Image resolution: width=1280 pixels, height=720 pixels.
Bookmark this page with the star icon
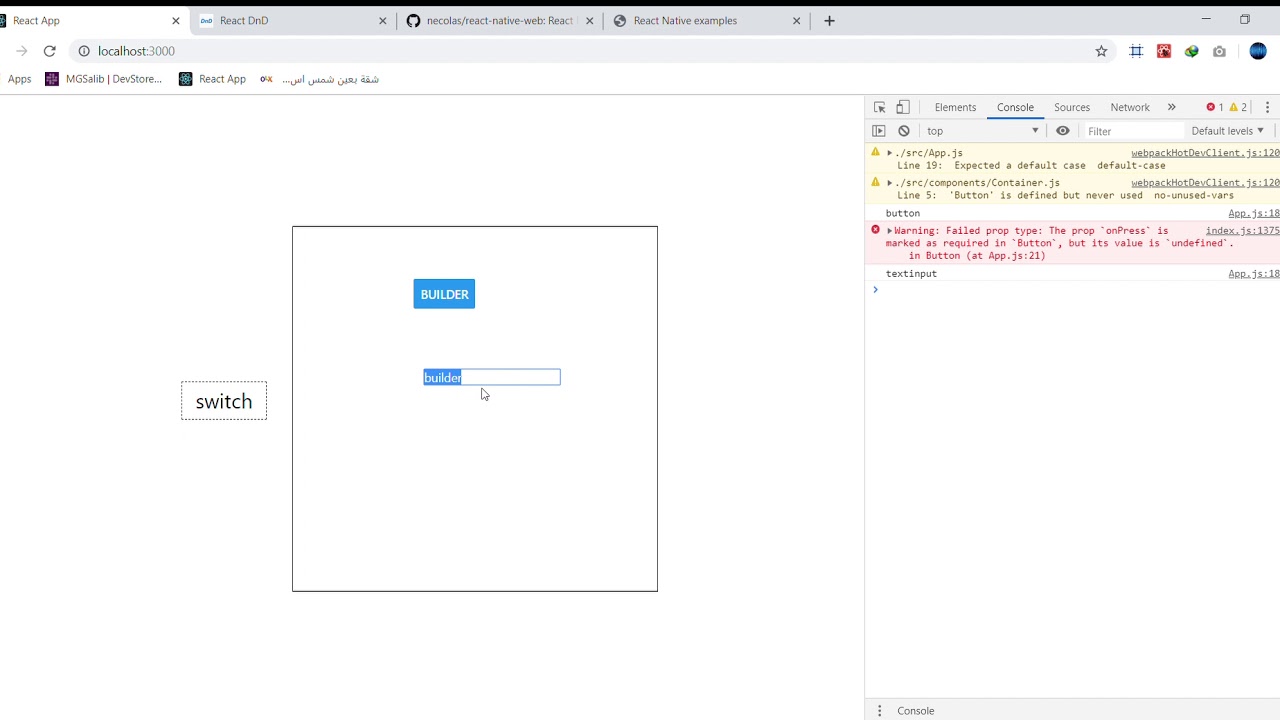(1101, 51)
